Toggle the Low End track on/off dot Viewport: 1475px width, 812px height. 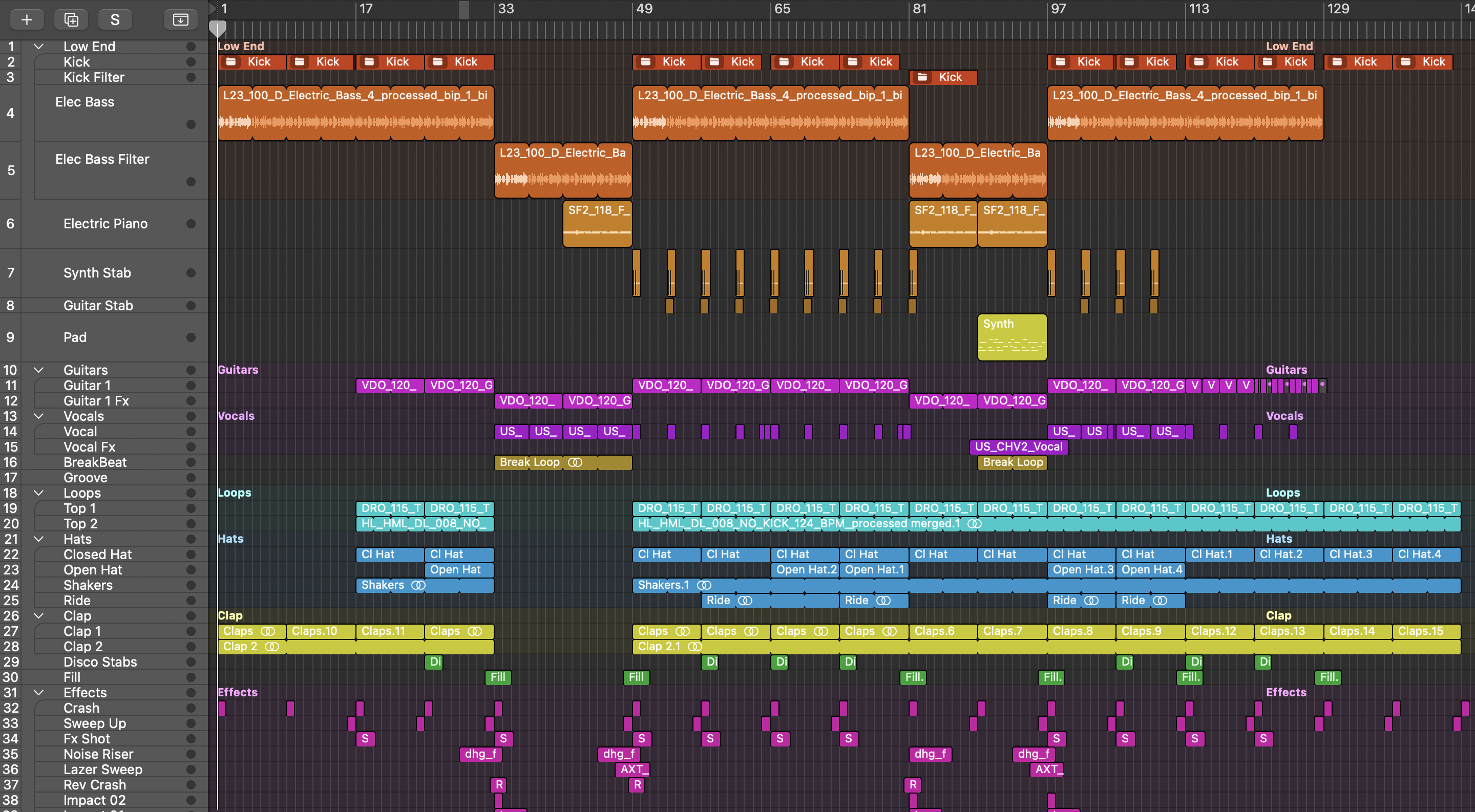tap(191, 47)
